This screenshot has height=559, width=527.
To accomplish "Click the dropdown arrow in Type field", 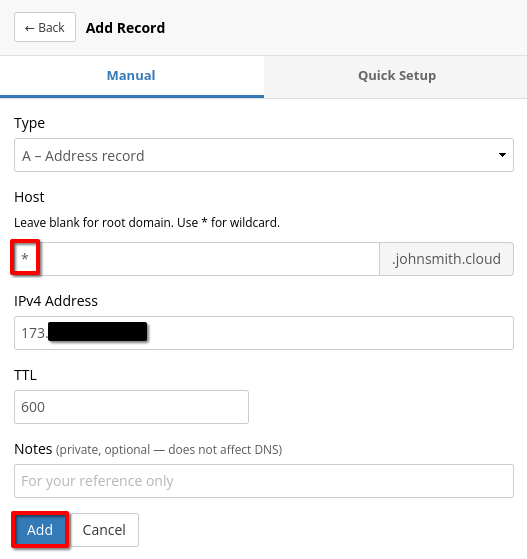I will 502,155.
